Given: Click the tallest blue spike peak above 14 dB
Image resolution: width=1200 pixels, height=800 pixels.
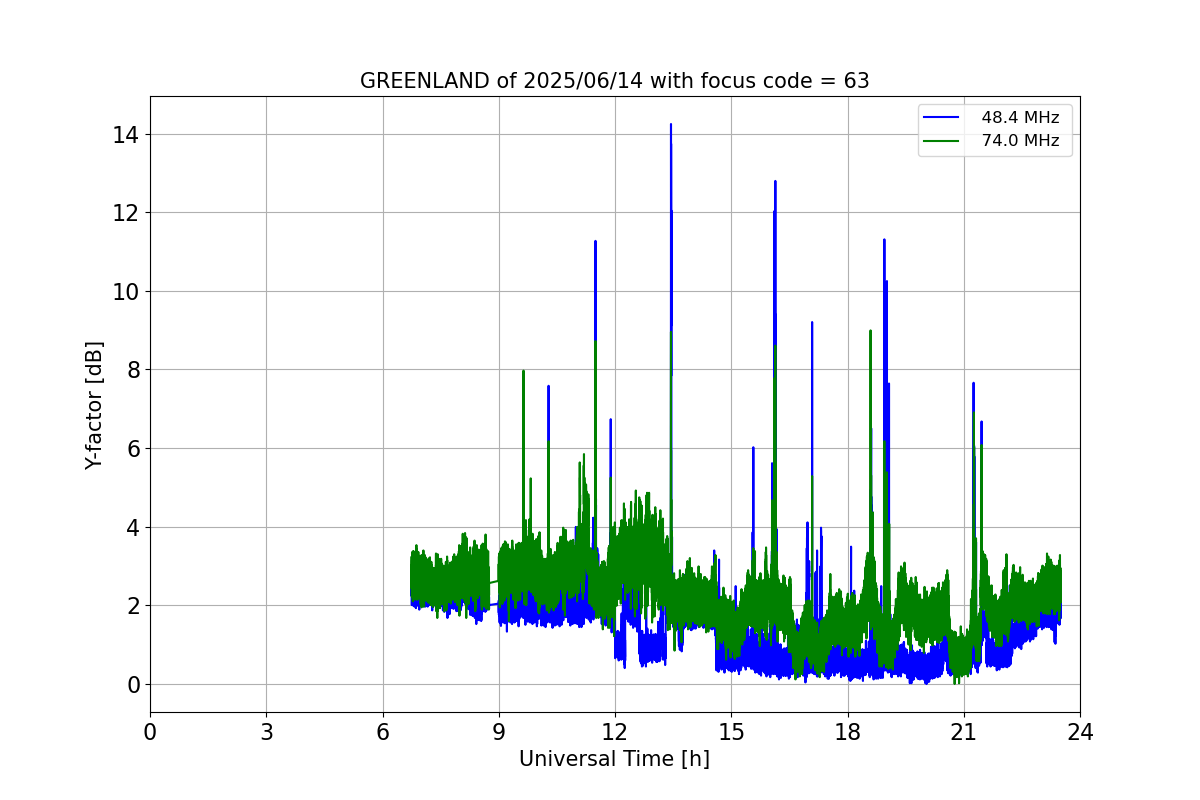Looking at the screenshot, I should (x=671, y=125).
